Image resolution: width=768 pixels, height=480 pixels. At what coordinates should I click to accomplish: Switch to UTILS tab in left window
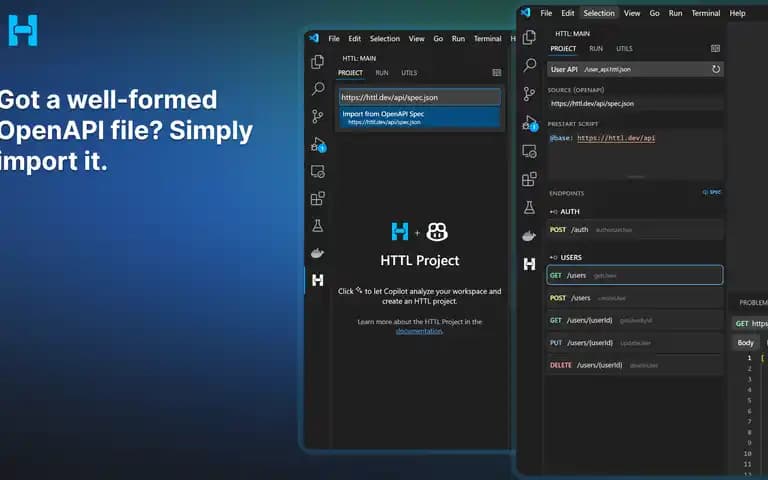tap(409, 72)
